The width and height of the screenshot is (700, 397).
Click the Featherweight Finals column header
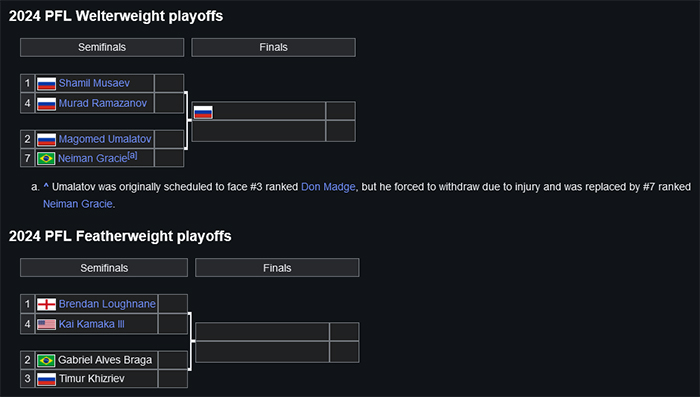(277, 267)
